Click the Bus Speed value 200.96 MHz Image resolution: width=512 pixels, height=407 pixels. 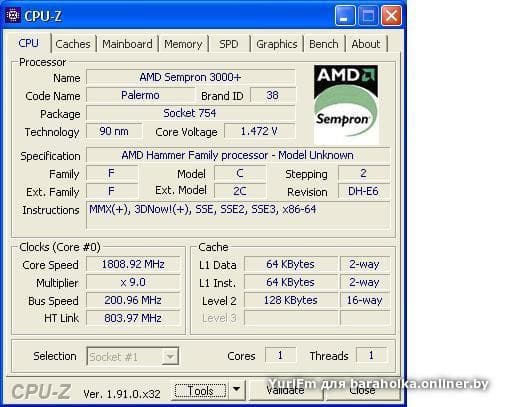[x=133, y=300]
